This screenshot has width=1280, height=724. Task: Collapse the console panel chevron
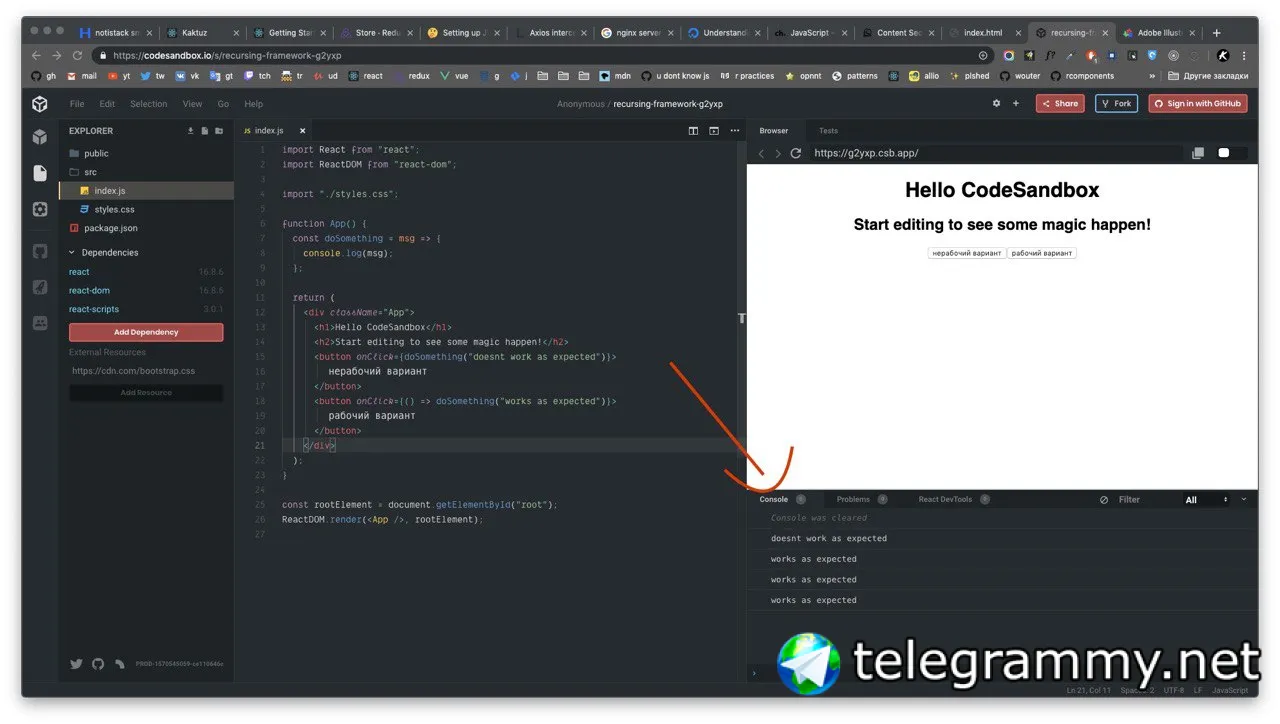tap(1244, 499)
